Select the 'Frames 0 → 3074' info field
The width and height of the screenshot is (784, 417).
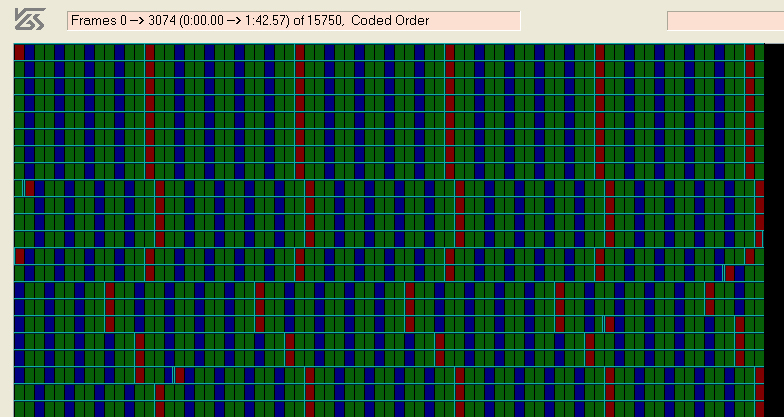294,21
